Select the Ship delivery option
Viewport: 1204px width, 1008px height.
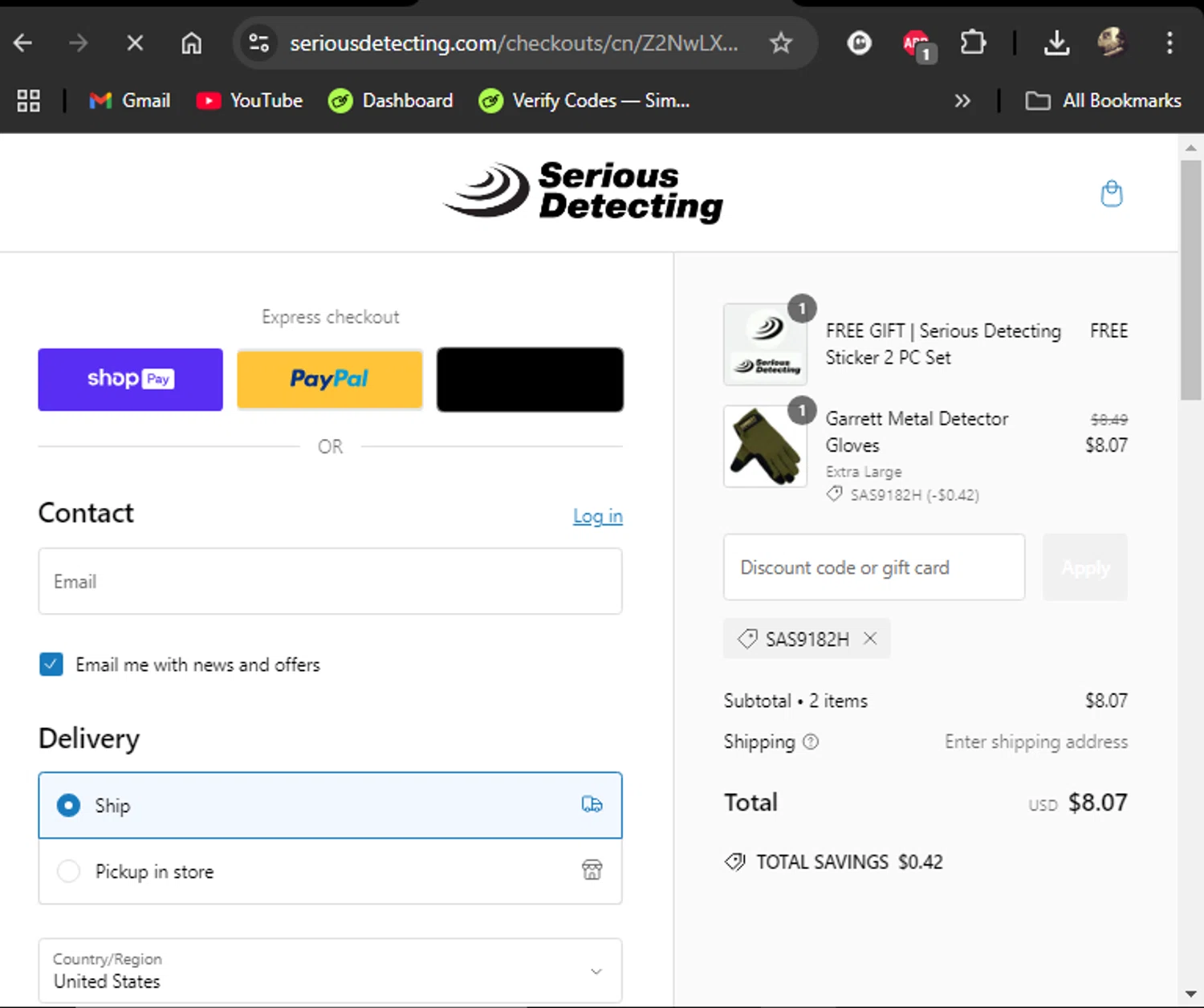(x=330, y=805)
